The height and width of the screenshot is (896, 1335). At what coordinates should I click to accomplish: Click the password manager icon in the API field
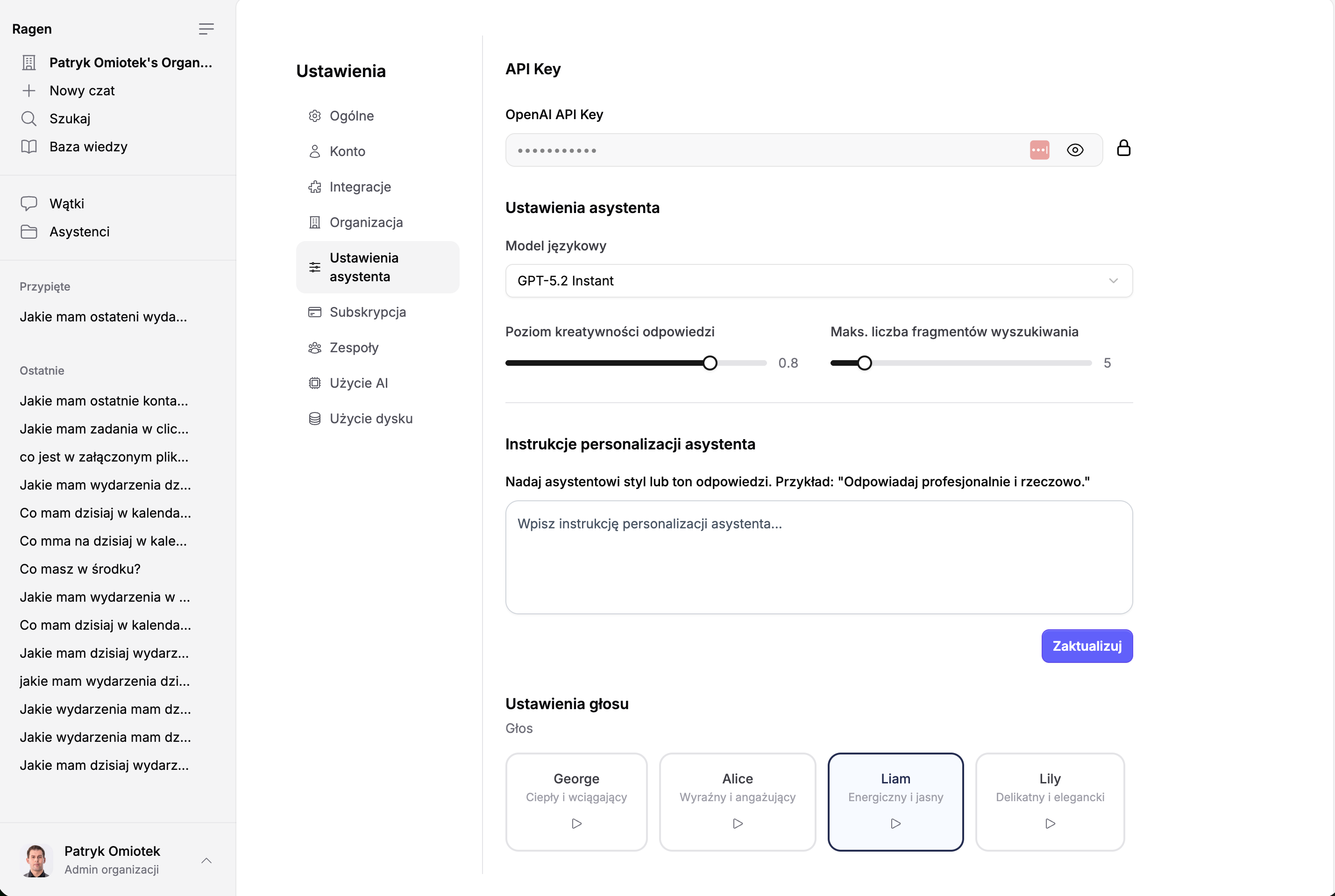point(1039,149)
